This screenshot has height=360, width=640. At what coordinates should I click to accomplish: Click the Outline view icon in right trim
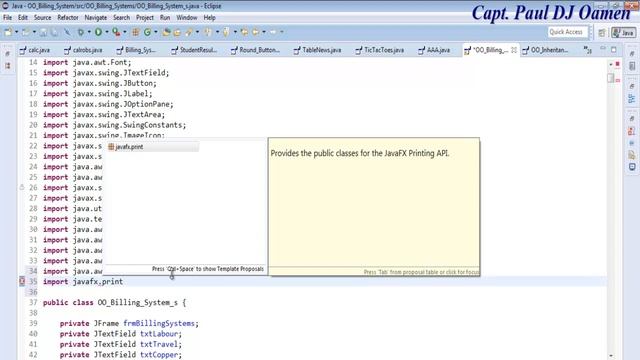point(632,98)
